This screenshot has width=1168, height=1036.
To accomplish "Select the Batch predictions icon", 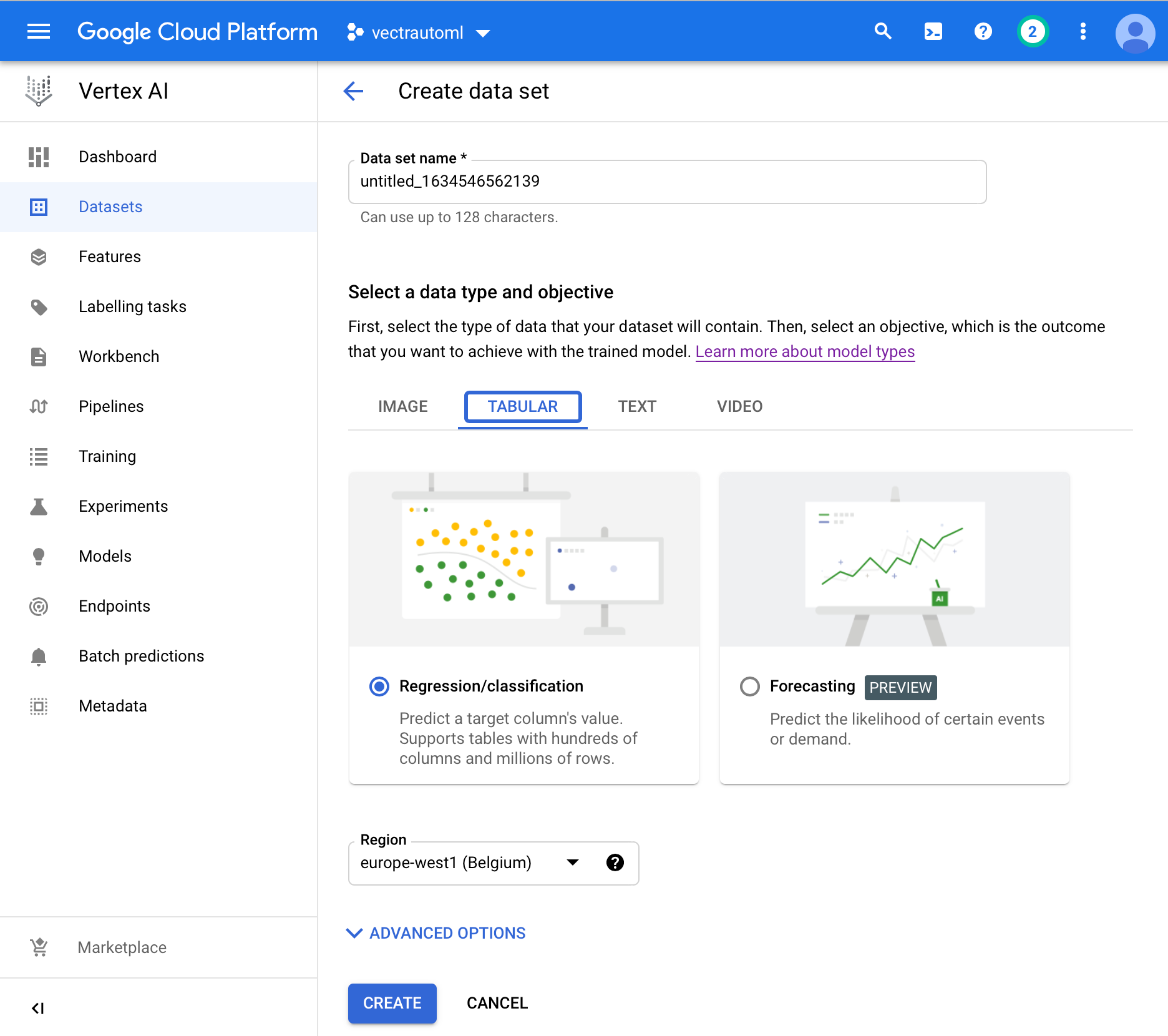I will pos(39,656).
